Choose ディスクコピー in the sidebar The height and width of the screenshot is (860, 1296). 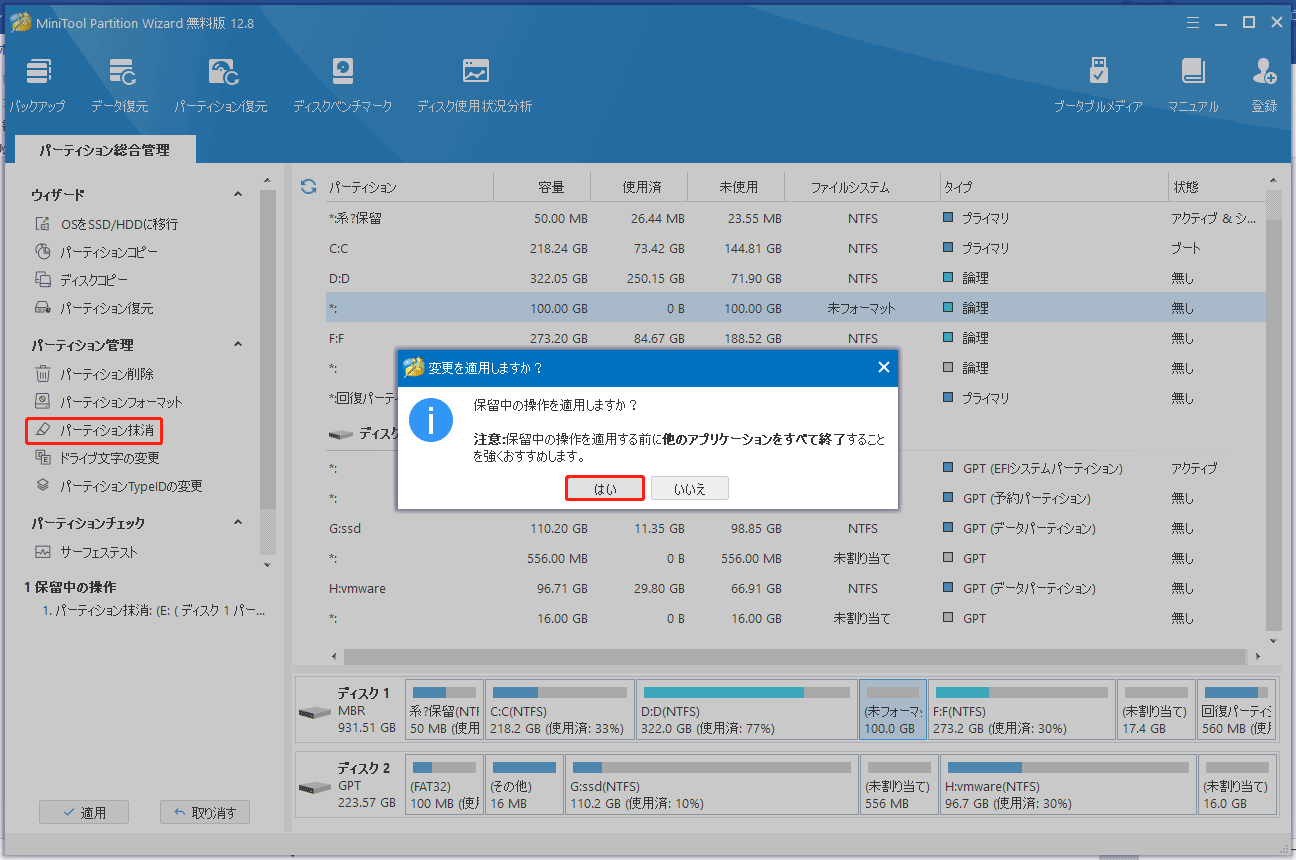click(x=82, y=280)
